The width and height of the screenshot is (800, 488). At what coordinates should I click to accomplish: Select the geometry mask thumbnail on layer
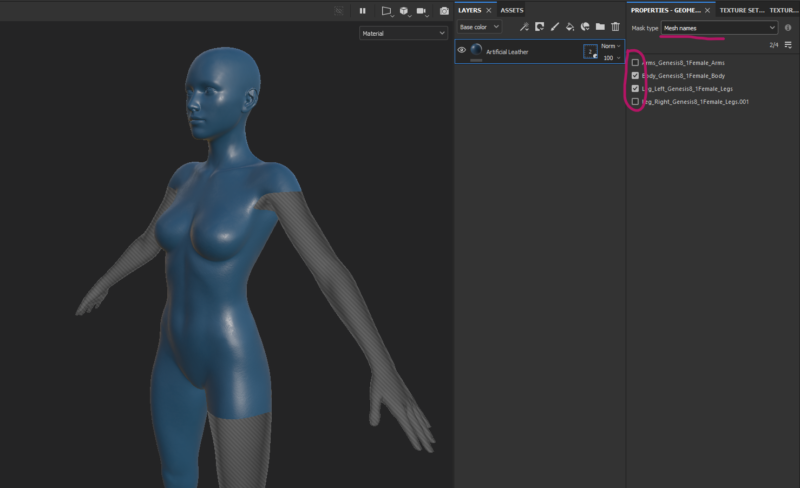point(590,52)
